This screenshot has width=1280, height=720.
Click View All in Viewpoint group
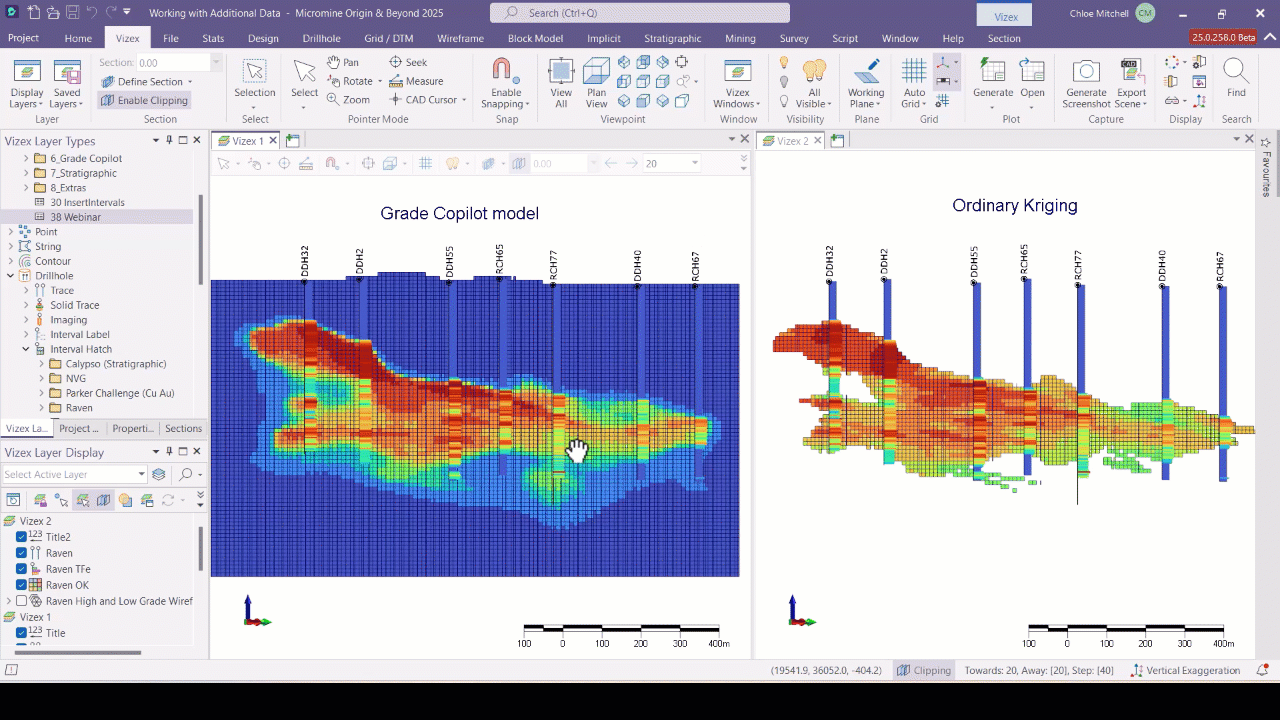coord(561,84)
